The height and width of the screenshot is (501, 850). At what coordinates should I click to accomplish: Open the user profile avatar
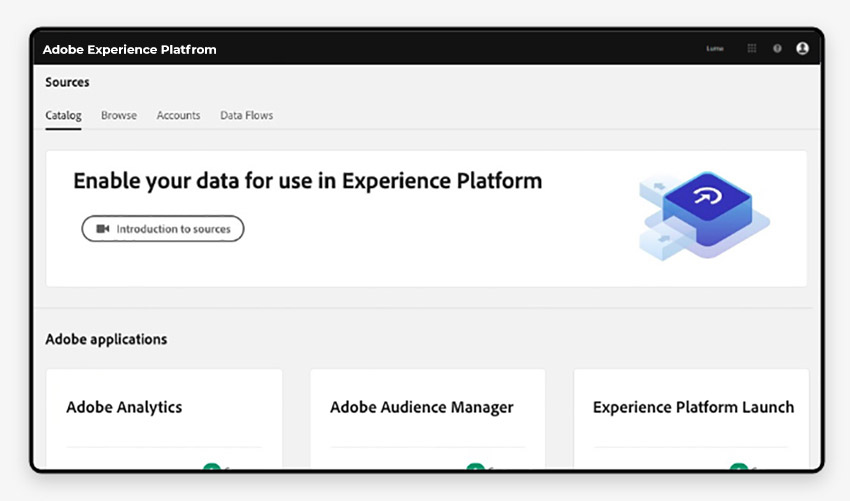[802, 48]
